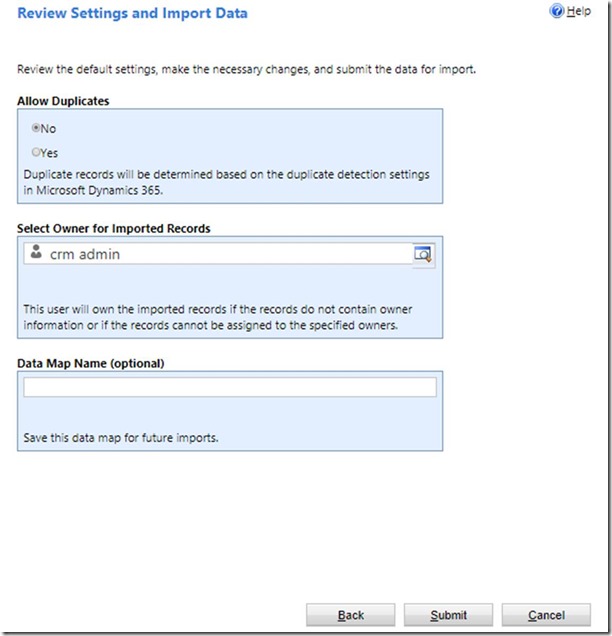Cancel the import wizard
The height and width of the screenshot is (636, 612).
point(546,615)
